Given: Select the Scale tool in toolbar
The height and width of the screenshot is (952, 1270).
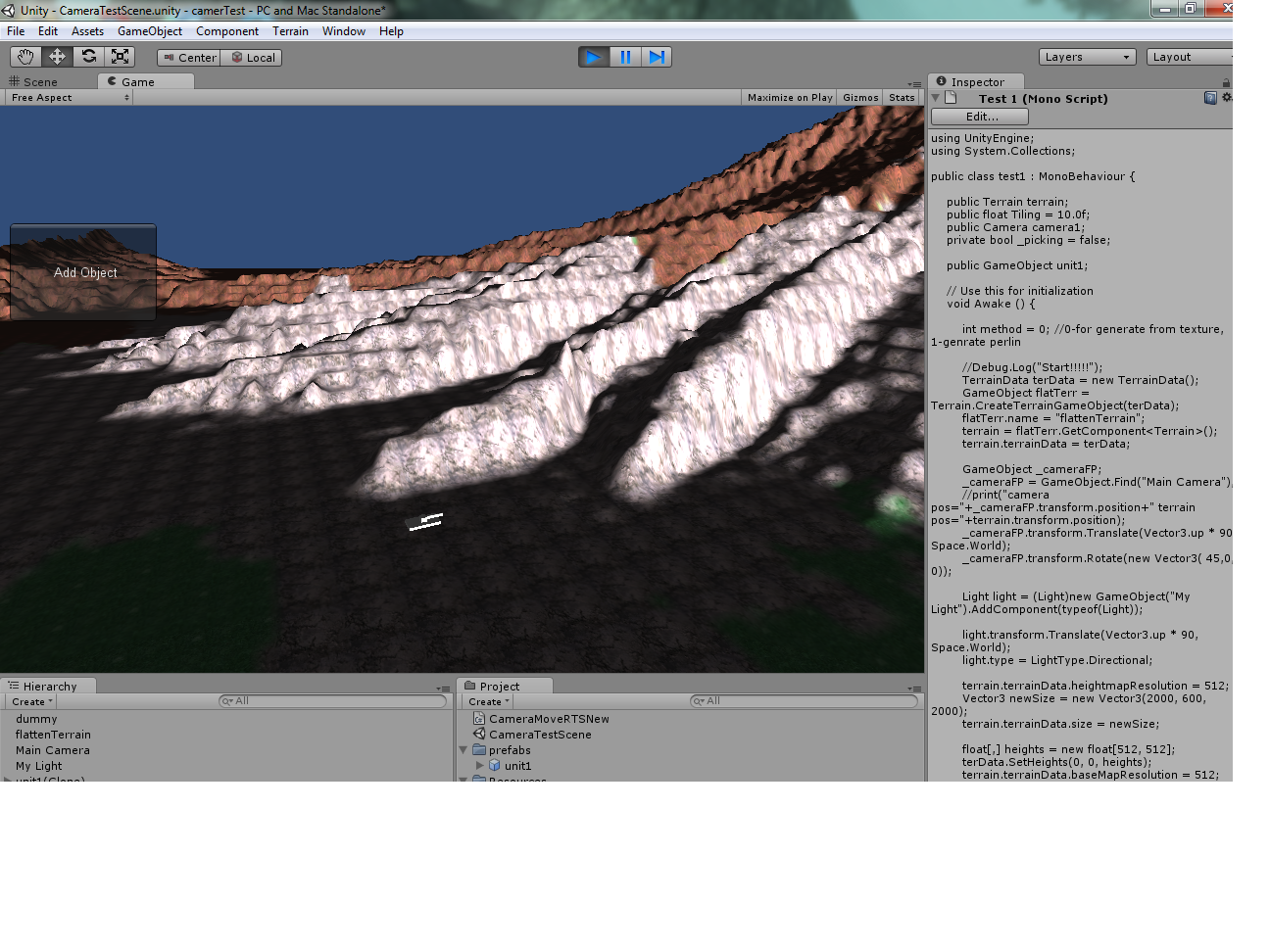Looking at the screenshot, I should (121, 57).
